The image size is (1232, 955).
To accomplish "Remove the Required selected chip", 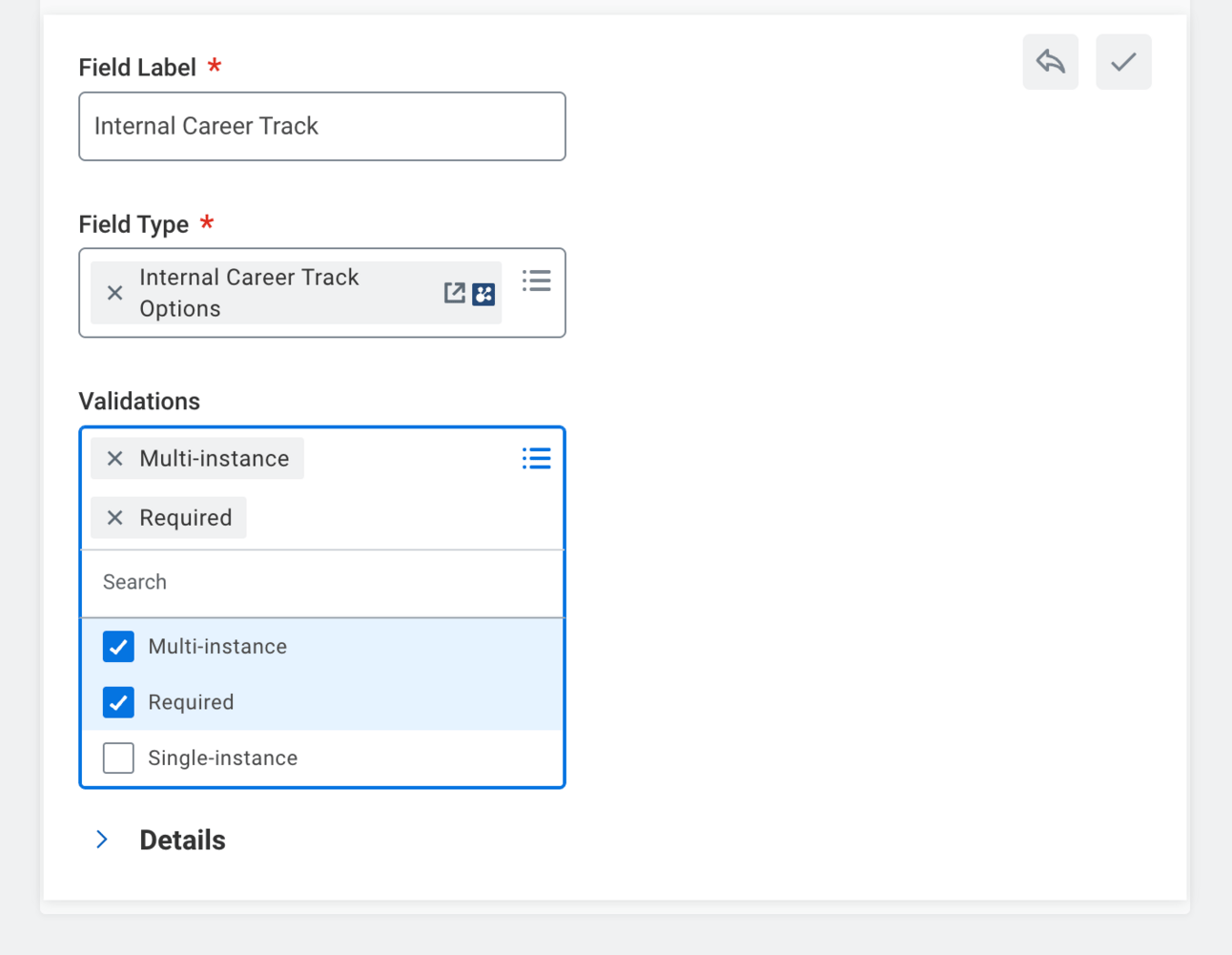I will [115, 518].
